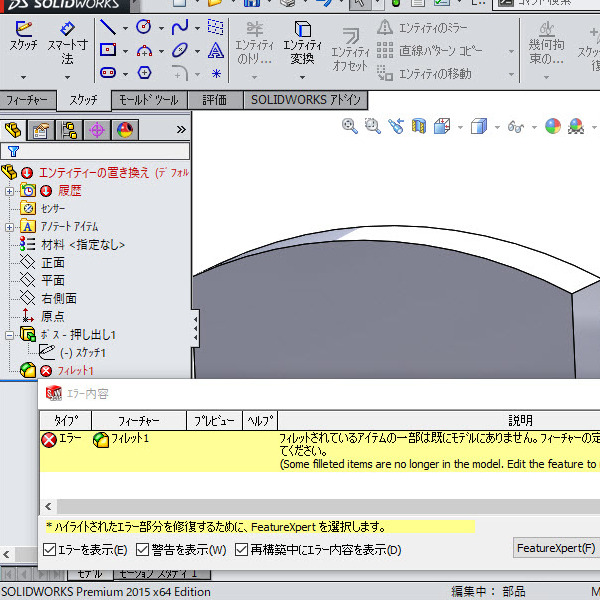The image size is (600, 600).
Task: Open the Circle tool dropdown arrow
Action: (161, 28)
